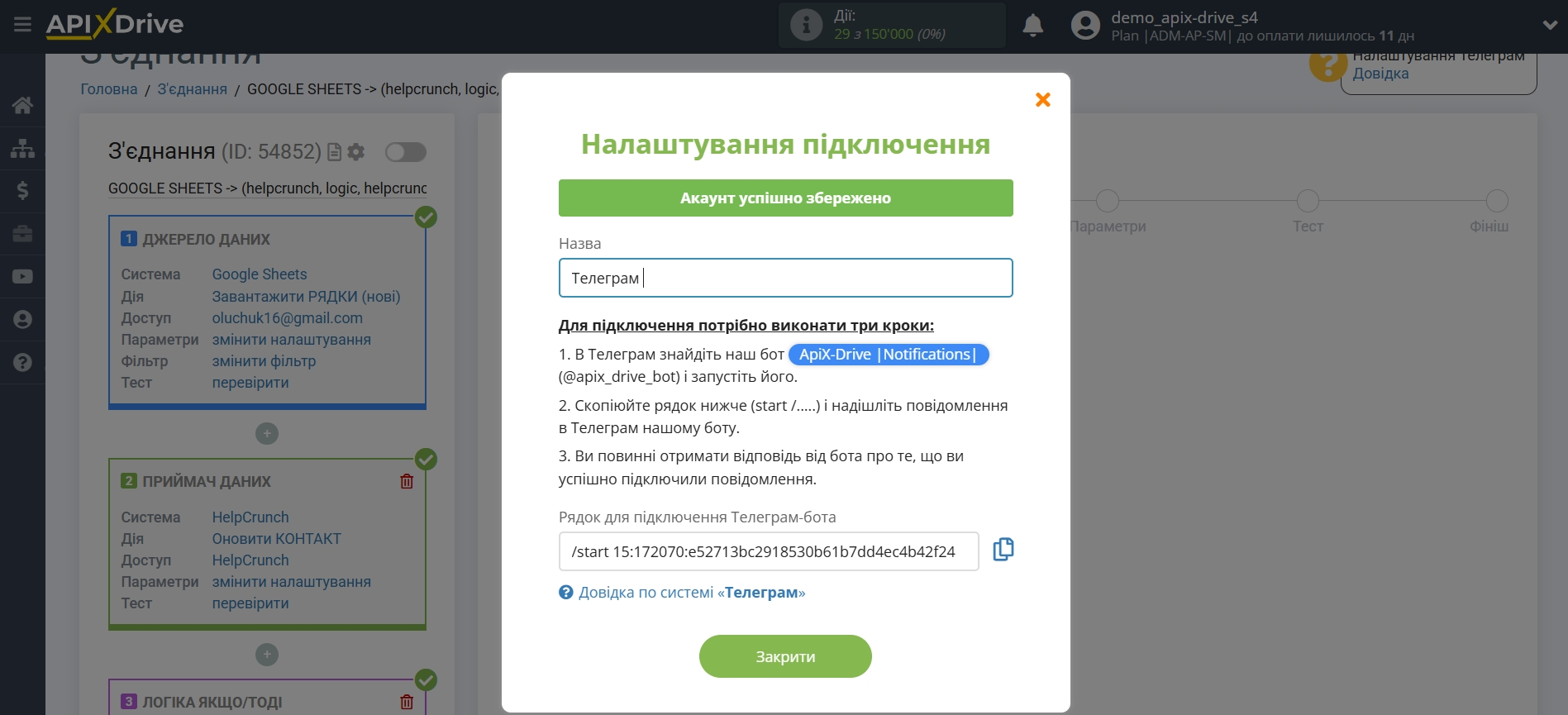Screen dimensions: 1568x715
Task: Click Завантажити РЯДКИ (нові) action link
Action: click(306, 297)
